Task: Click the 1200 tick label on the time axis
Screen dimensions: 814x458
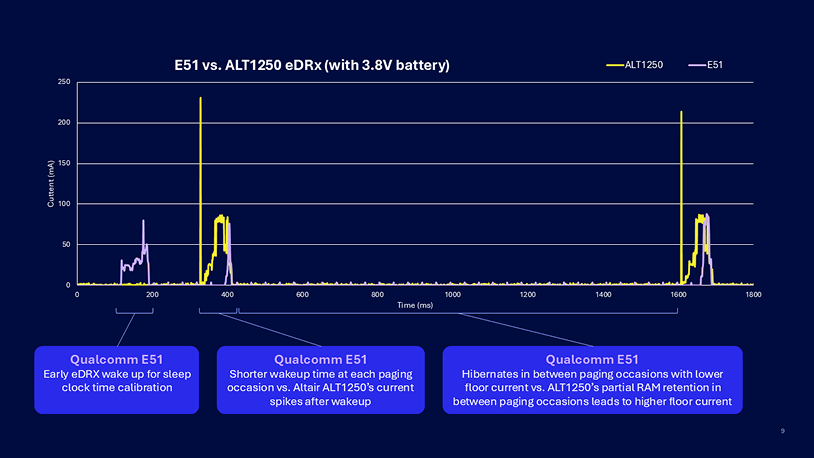Action: [528, 294]
